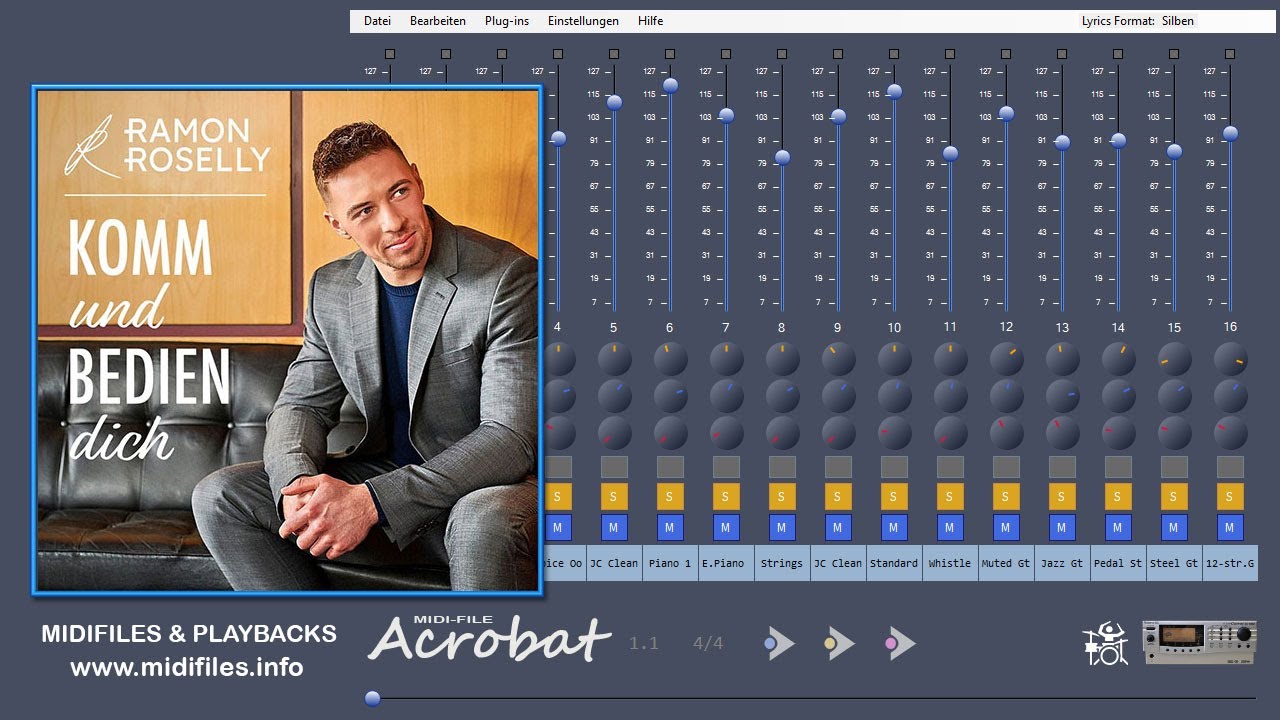This screenshot has width=1280, height=720.
Task: Click the Steel Gt instrument label
Action: (x=1174, y=563)
